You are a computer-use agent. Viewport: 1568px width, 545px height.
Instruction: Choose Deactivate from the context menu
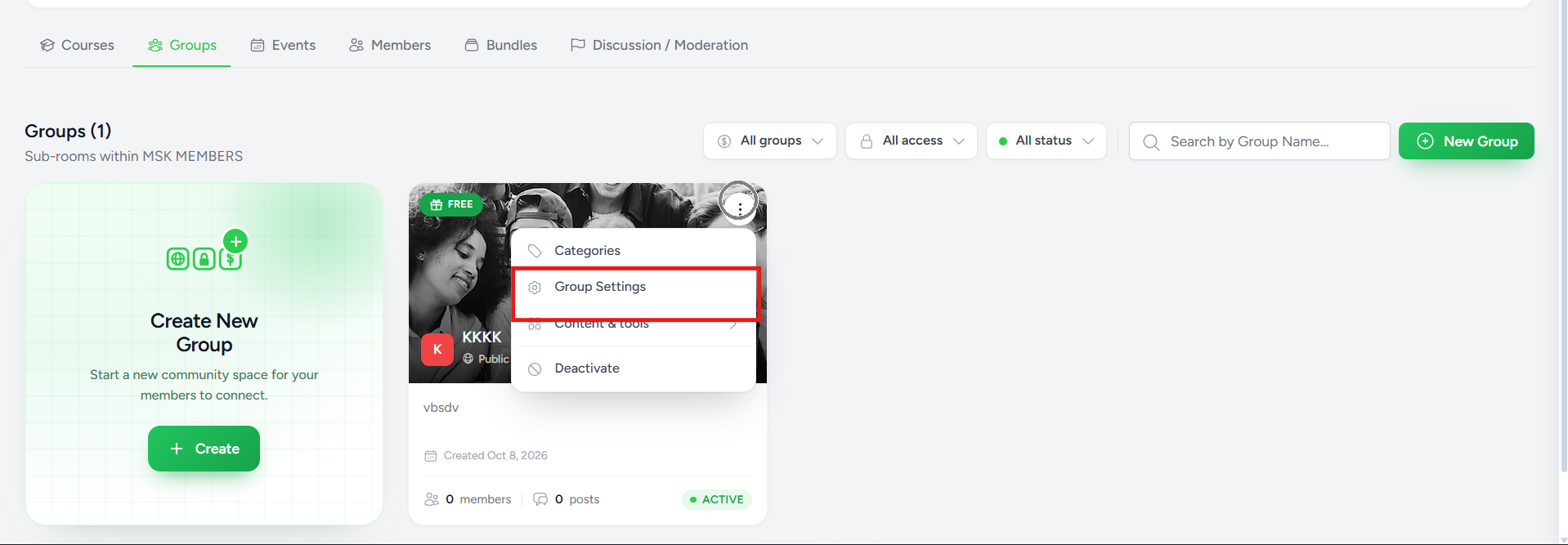pyautogui.click(x=633, y=369)
